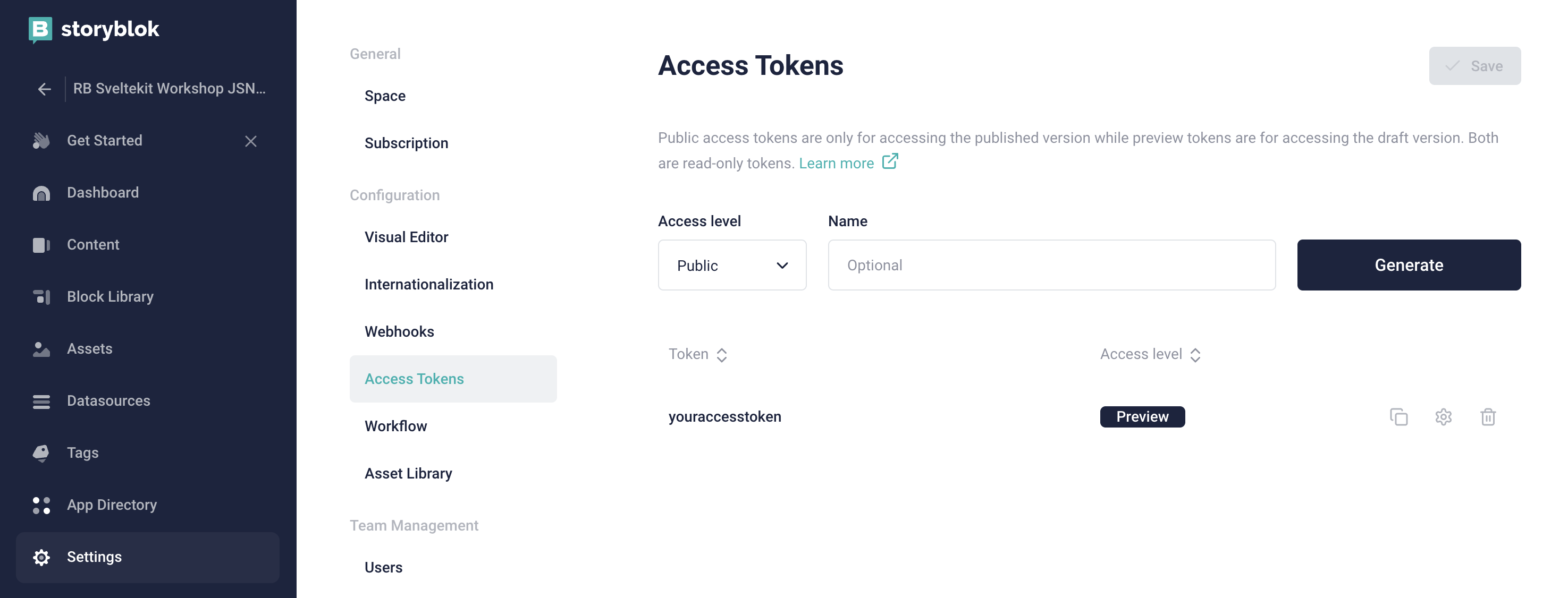
Task: Delete youraccesstoken with the trash icon
Action: [x=1488, y=417]
